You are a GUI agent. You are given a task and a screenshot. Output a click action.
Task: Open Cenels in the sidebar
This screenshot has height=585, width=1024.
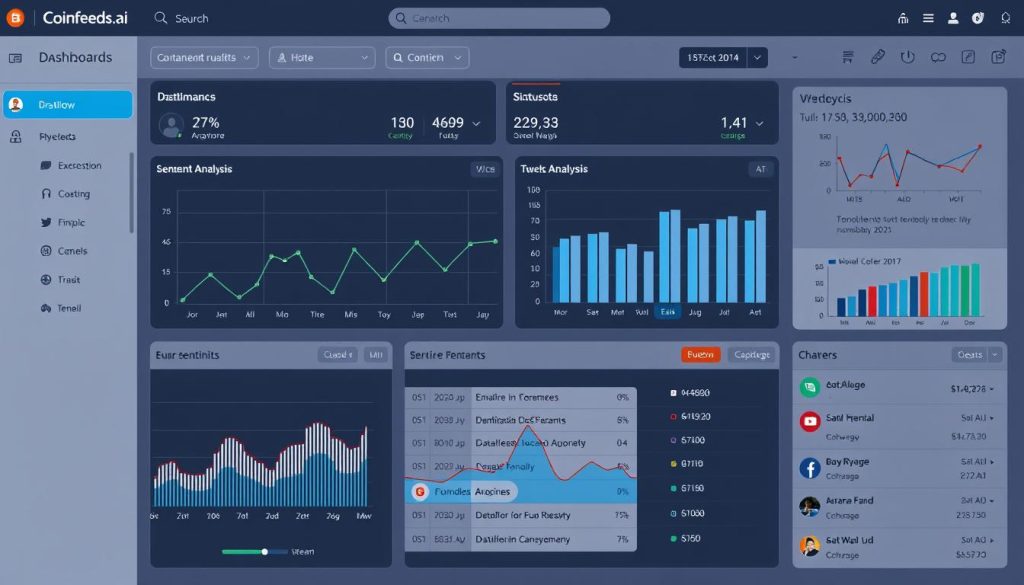(72, 251)
